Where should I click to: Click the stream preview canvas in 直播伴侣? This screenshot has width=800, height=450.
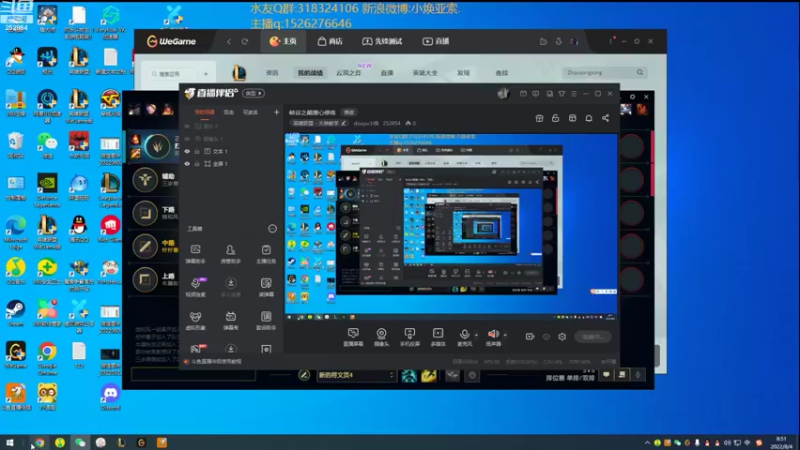click(x=451, y=227)
